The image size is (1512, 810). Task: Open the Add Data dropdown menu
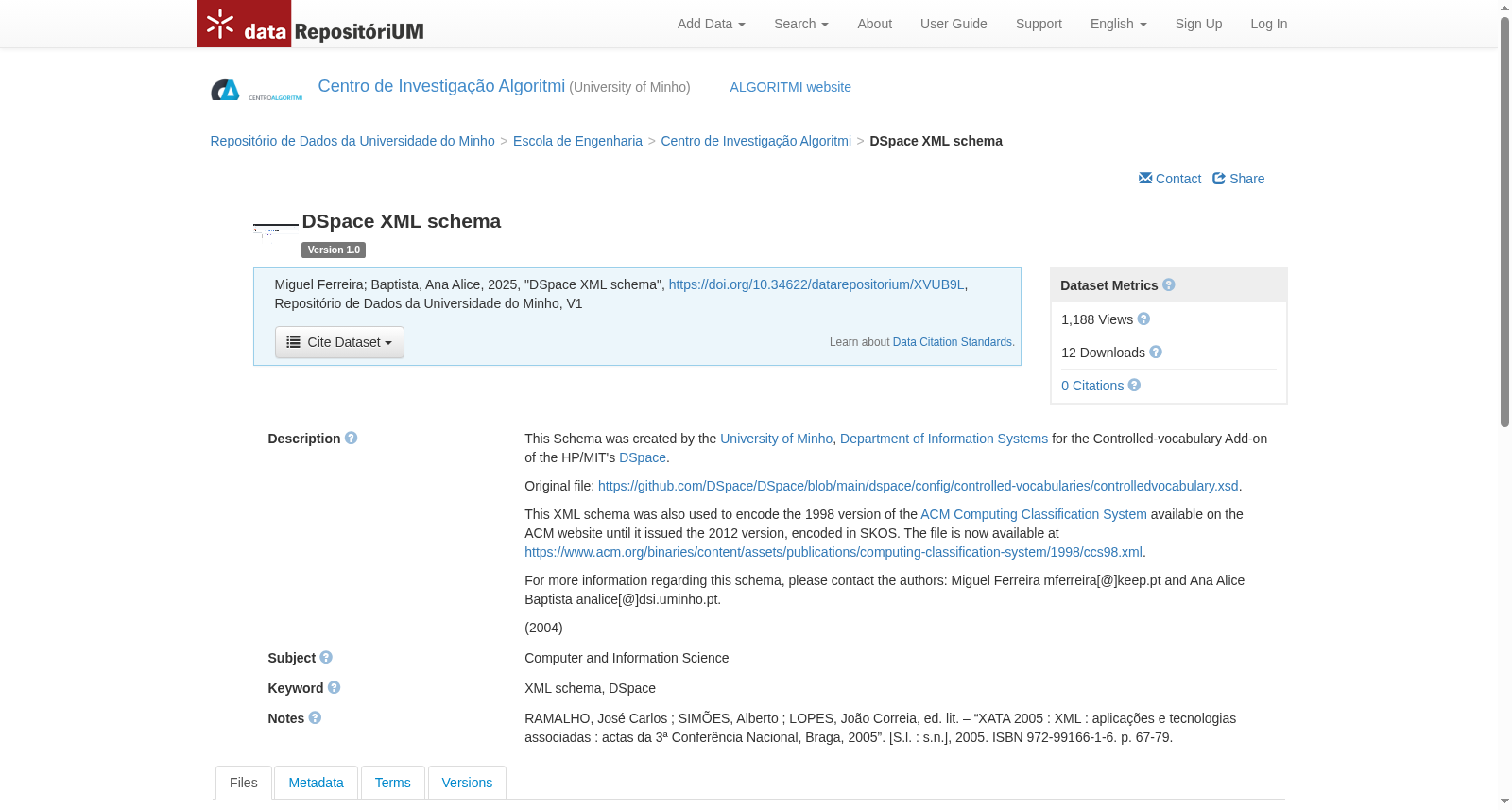pyautogui.click(x=711, y=24)
